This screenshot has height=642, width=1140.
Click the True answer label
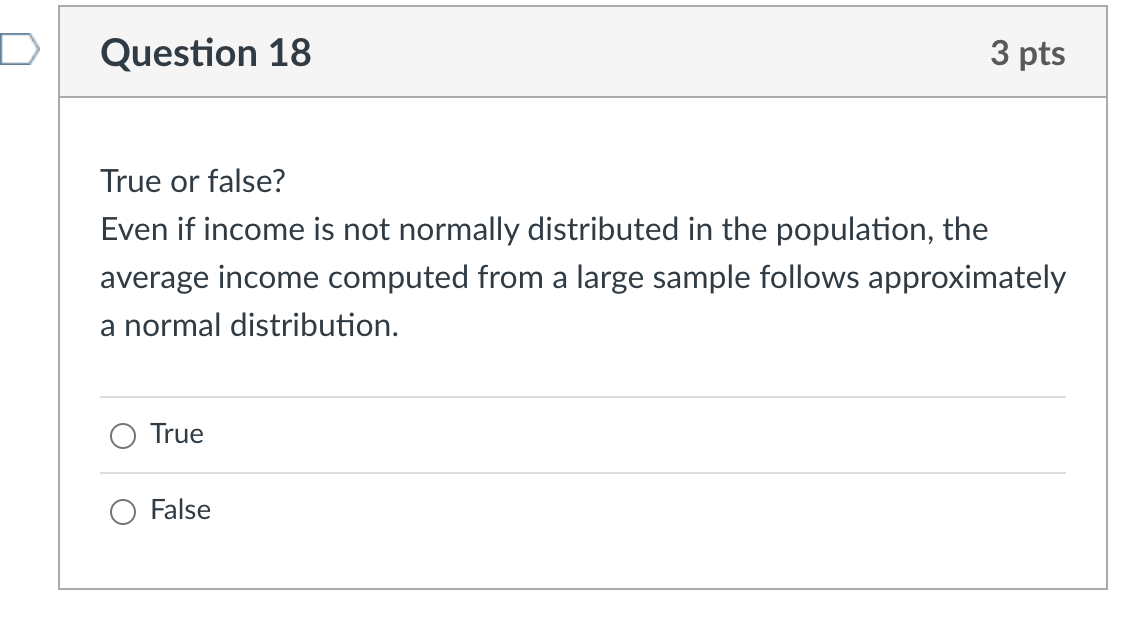click(176, 434)
